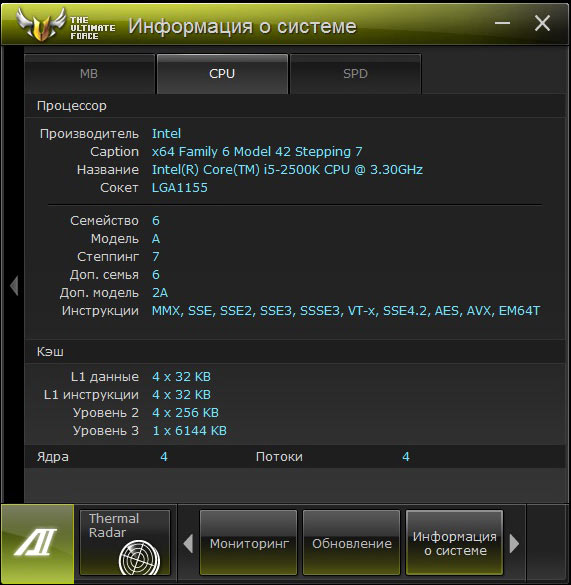The image size is (571, 585).
Task: Click the Степпинг label
Action: [108, 257]
